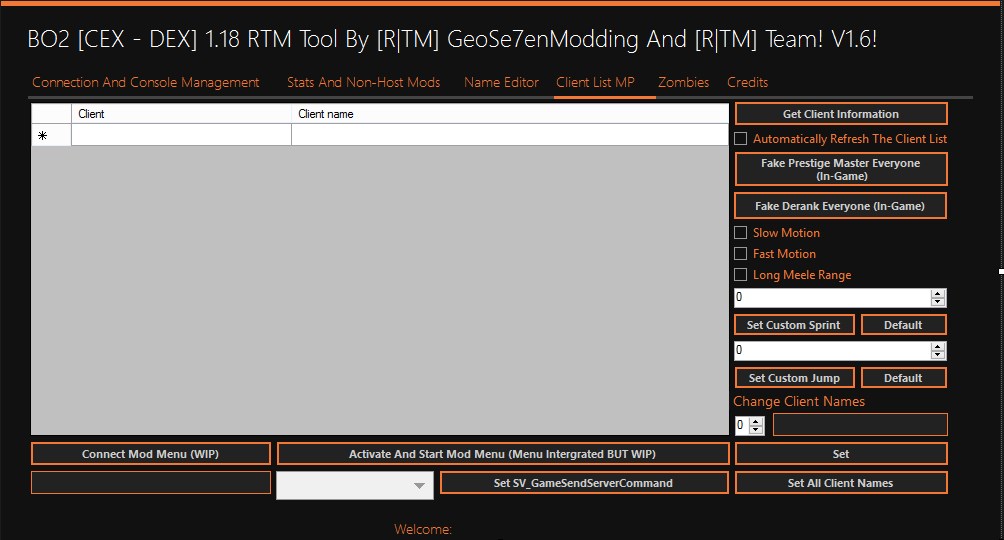Increase the Change Client Names index
Screen dimensions: 1004x540
(x=756, y=421)
